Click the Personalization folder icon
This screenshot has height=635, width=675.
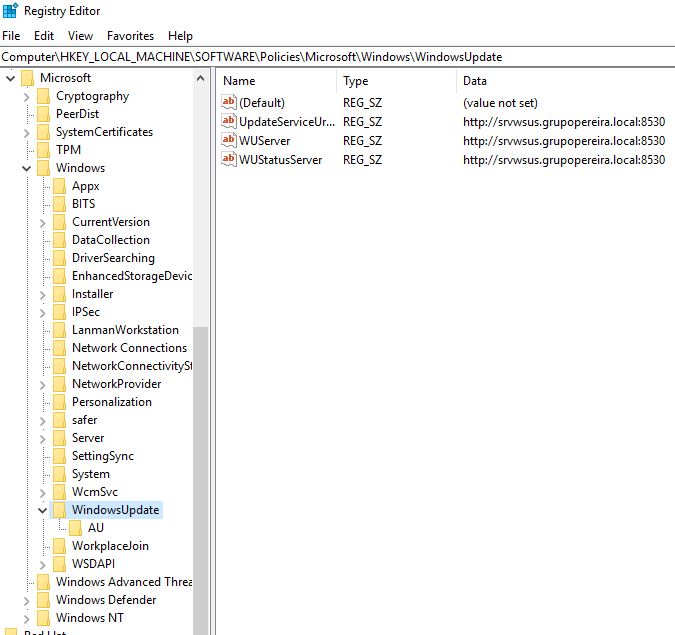59,402
